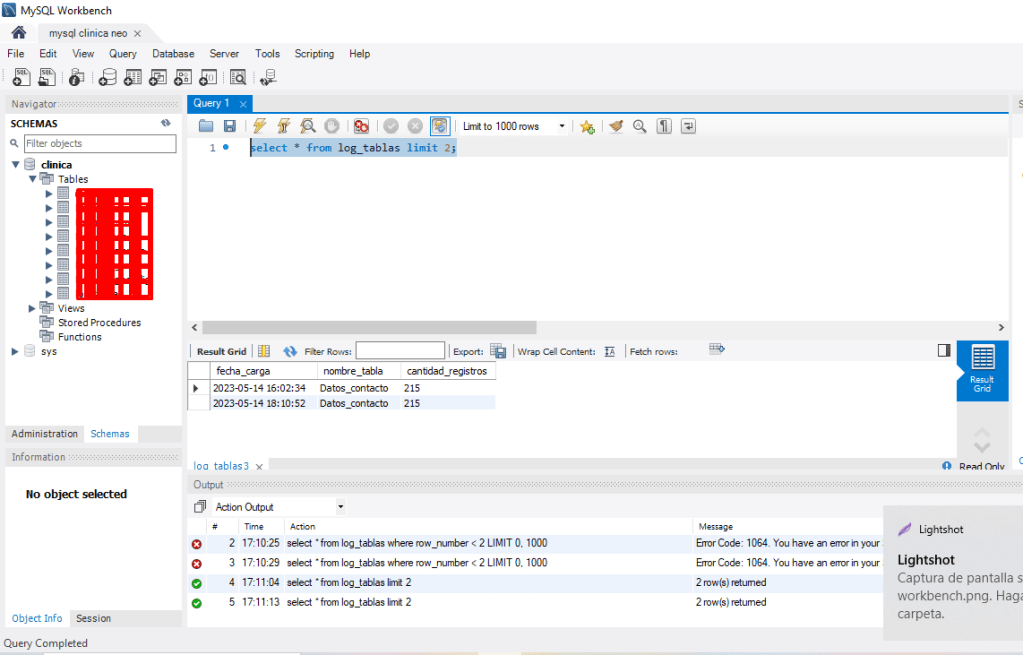
Task: Open the Database menu
Action: pyautogui.click(x=173, y=54)
